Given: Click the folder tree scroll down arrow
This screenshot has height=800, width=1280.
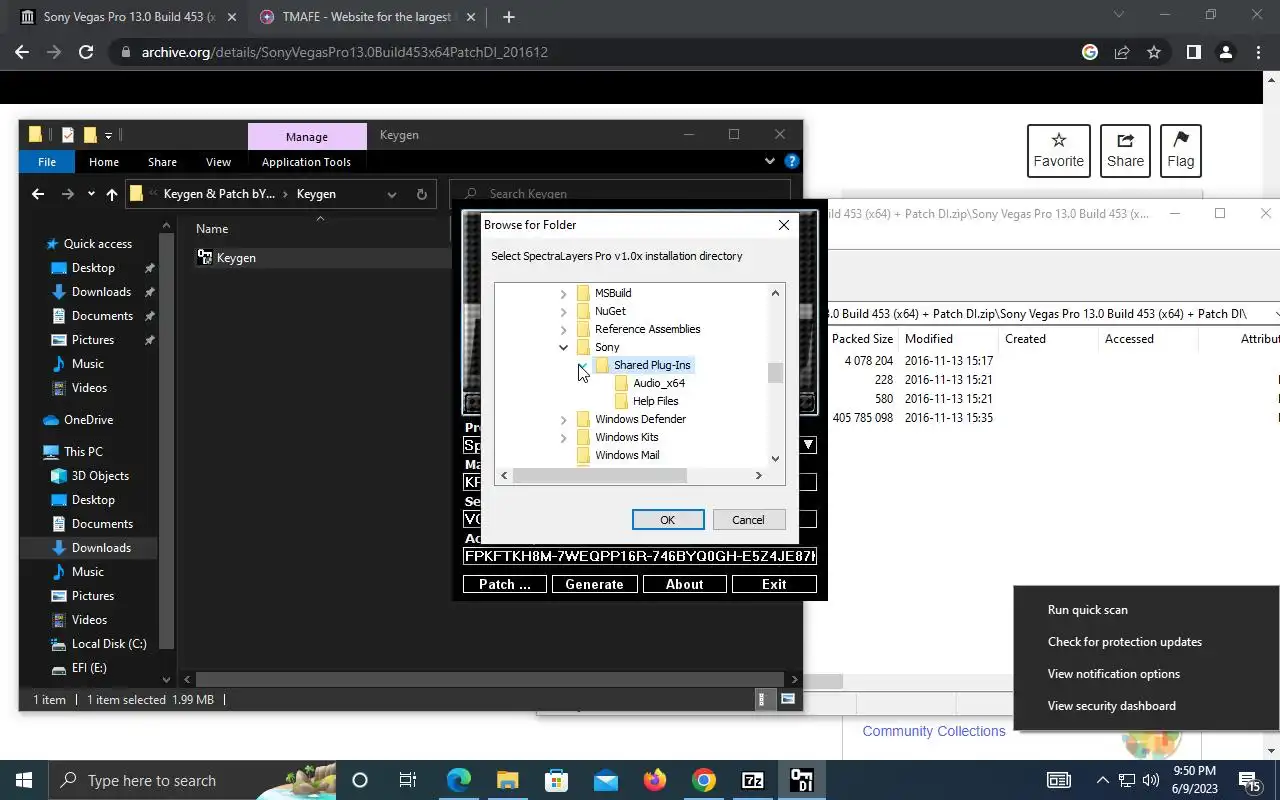Looking at the screenshot, I should click(775, 459).
